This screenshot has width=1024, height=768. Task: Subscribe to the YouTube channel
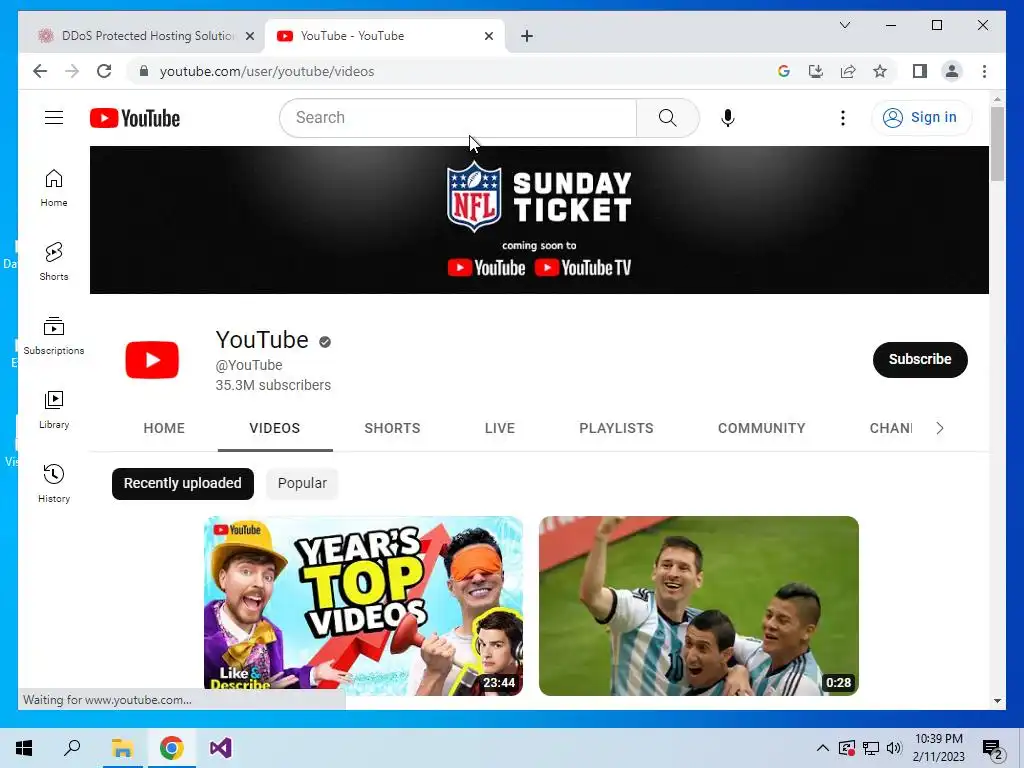(920, 359)
